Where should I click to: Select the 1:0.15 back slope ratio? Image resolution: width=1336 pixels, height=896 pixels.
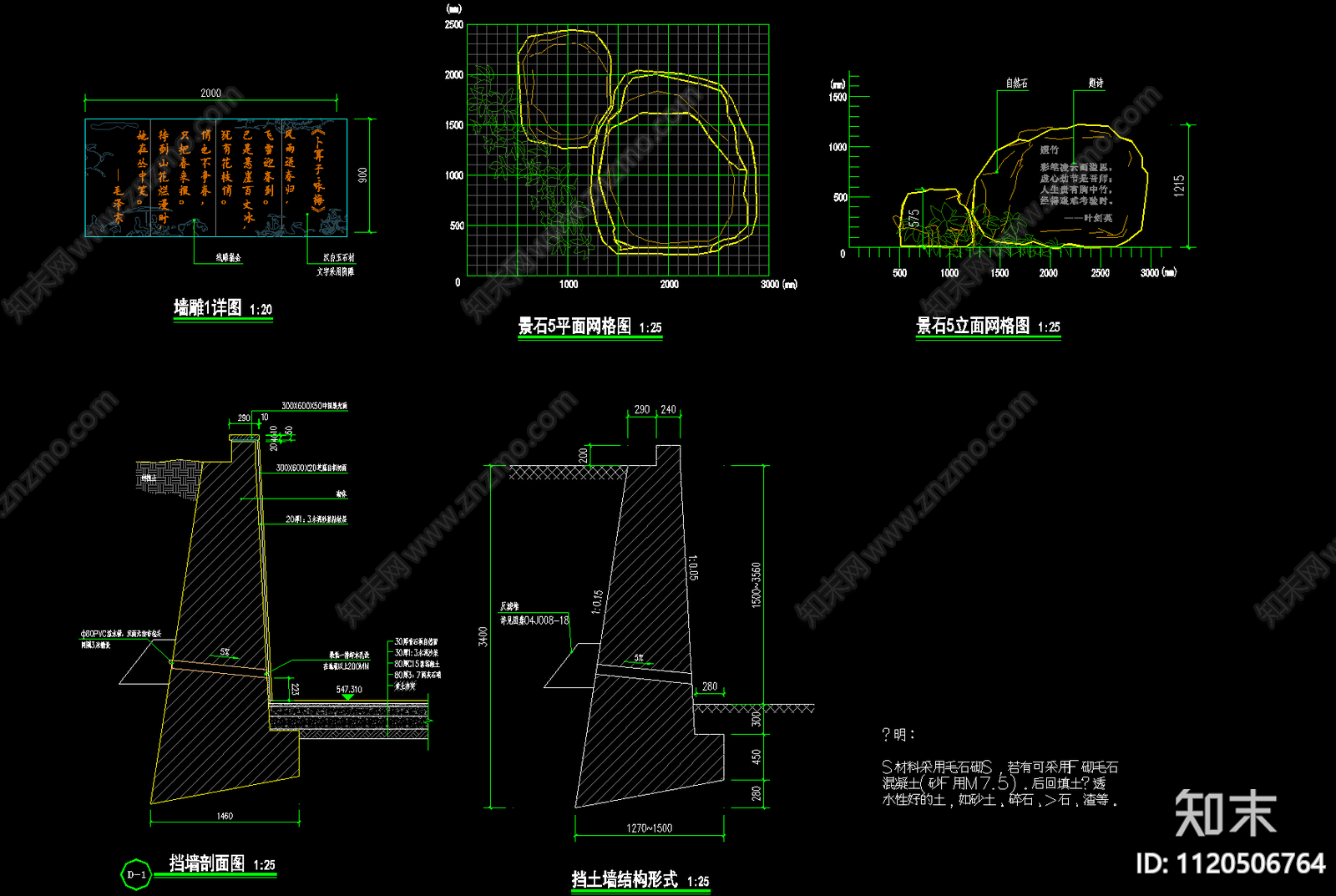(597, 602)
